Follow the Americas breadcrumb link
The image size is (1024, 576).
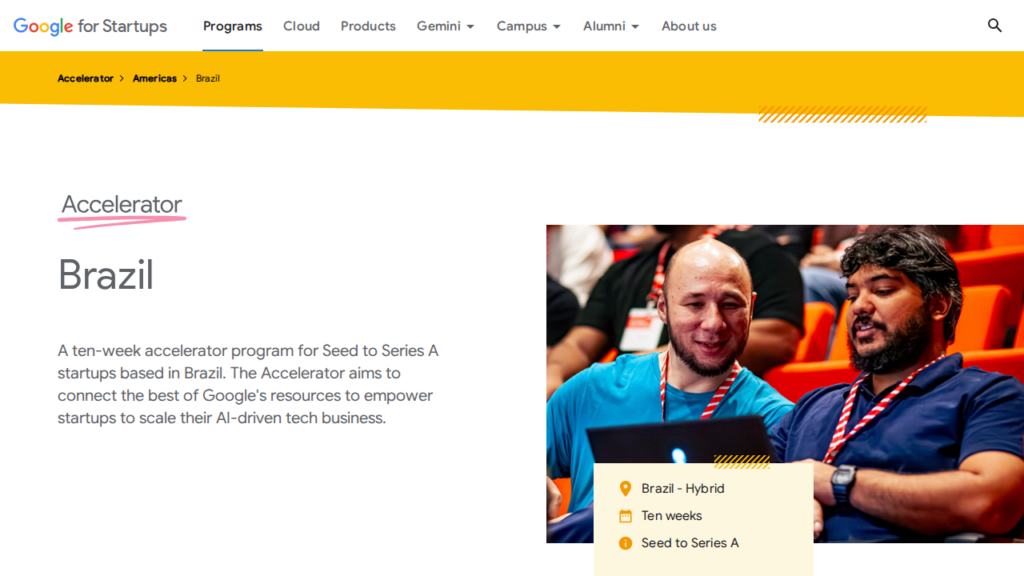coord(154,78)
